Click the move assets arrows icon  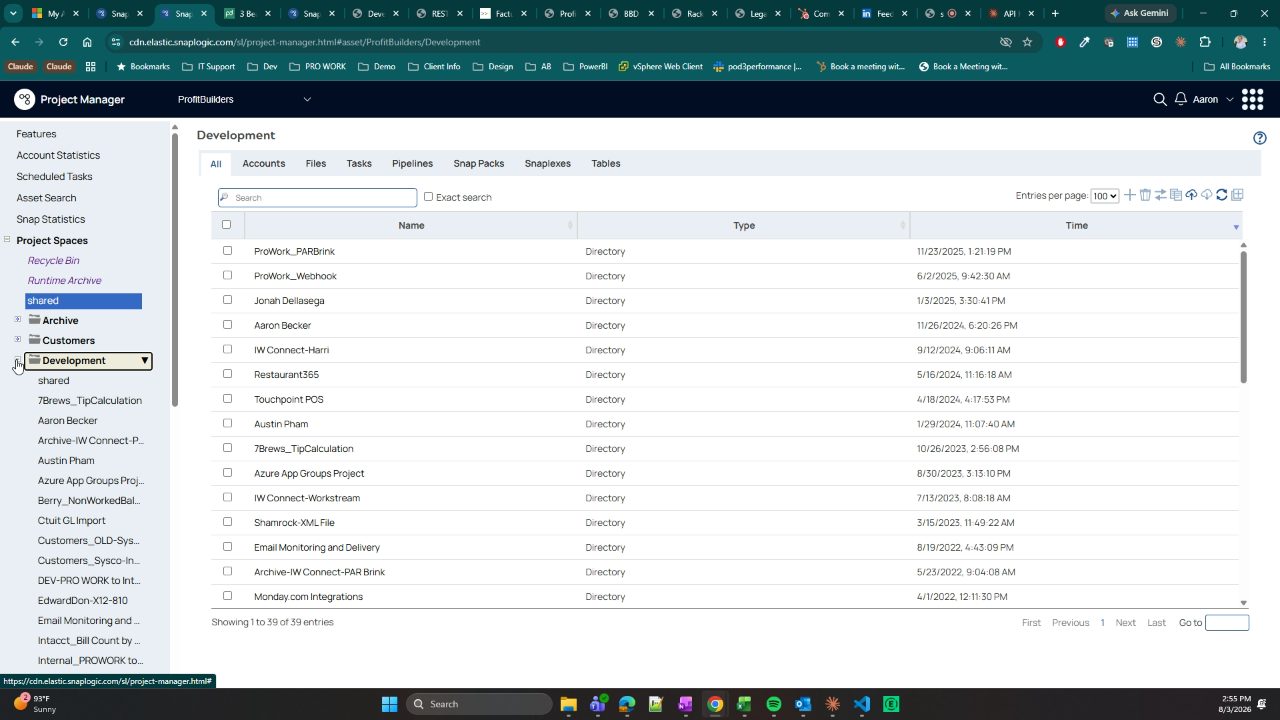[1161, 195]
